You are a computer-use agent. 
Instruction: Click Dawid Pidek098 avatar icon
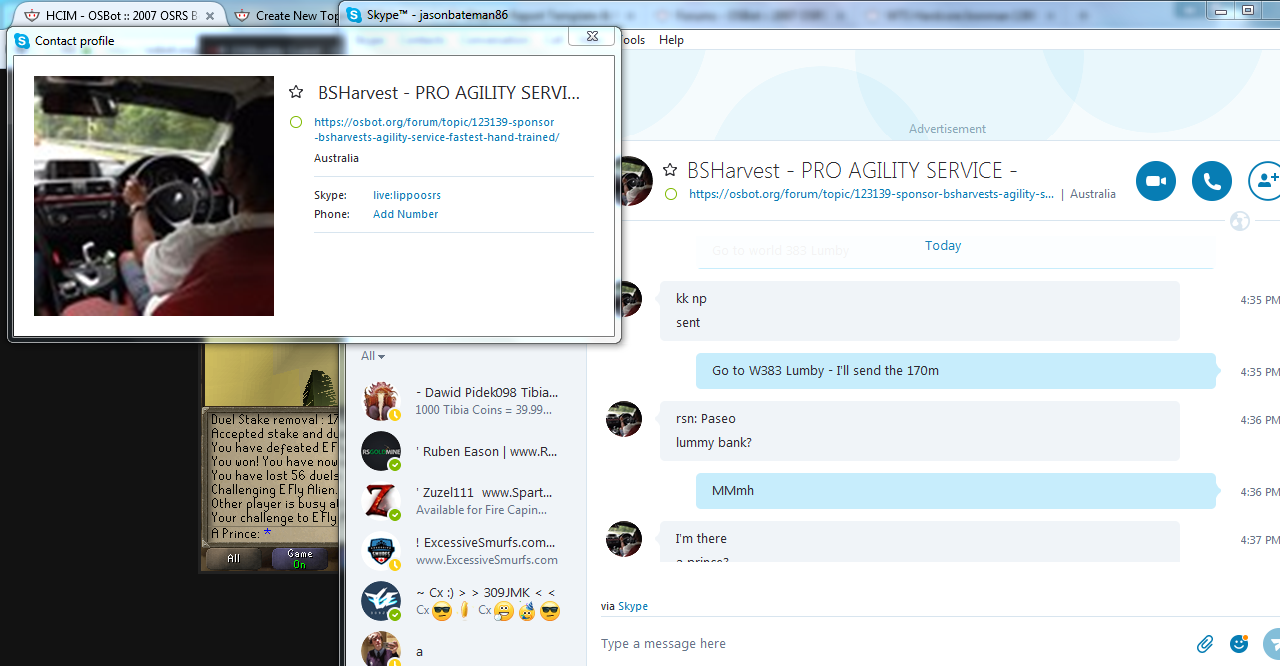pyautogui.click(x=381, y=401)
